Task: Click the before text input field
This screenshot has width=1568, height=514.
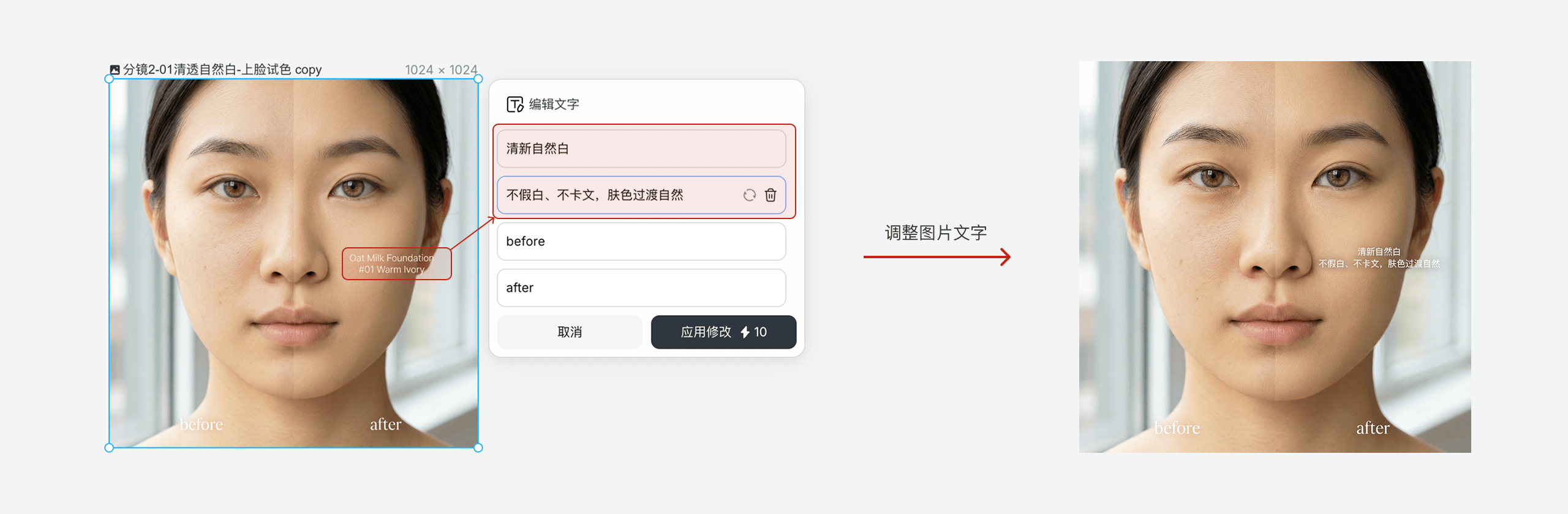Action: [641, 242]
